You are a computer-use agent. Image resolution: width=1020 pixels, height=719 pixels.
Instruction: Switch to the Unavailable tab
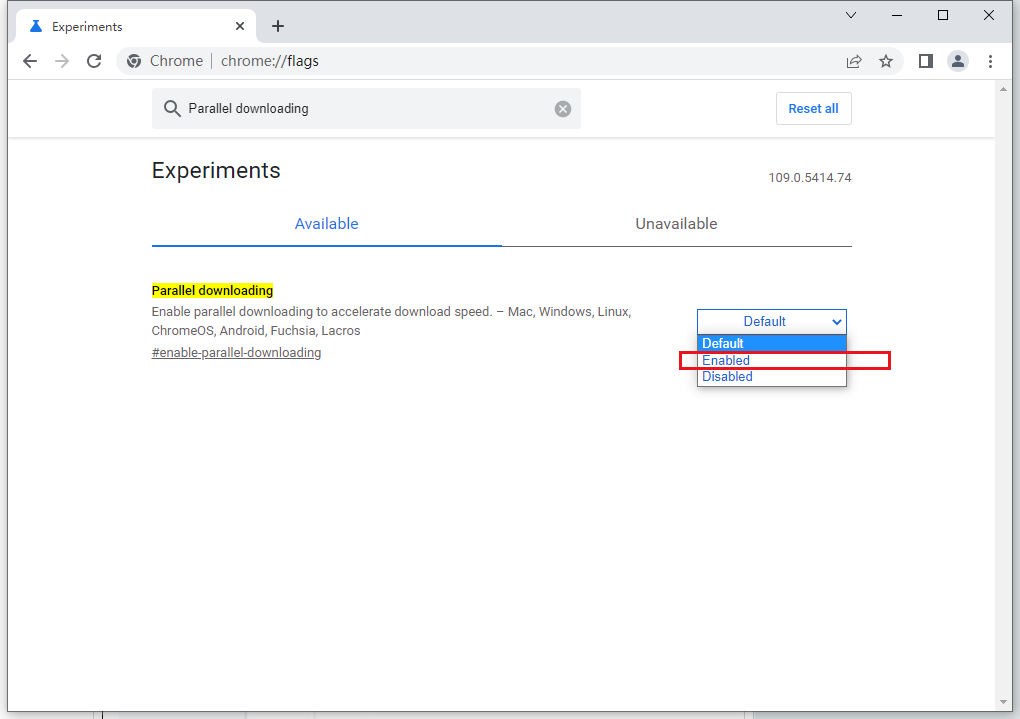[677, 224]
